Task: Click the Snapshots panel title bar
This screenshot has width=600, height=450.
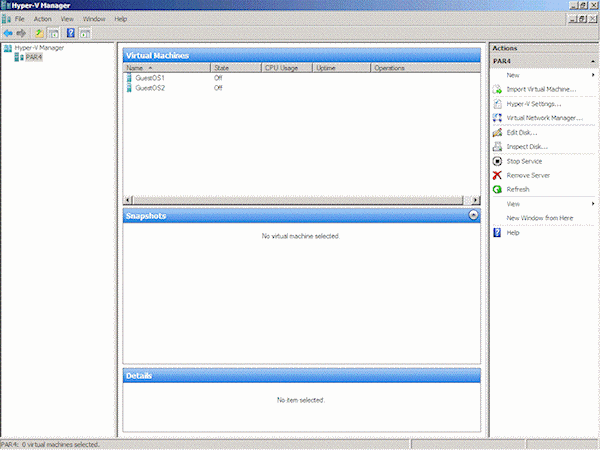Action: click(x=302, y=216)
